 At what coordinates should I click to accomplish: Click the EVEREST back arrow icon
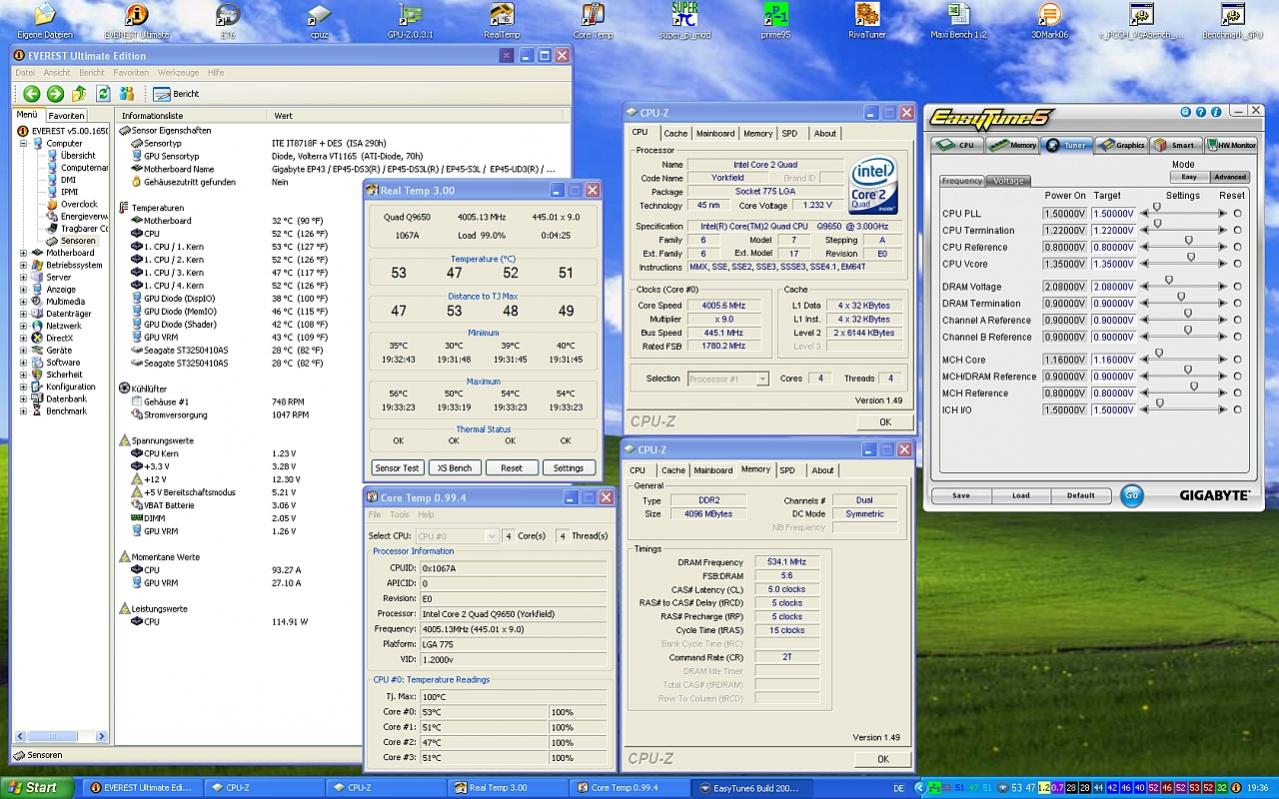(x=31, y=93)
